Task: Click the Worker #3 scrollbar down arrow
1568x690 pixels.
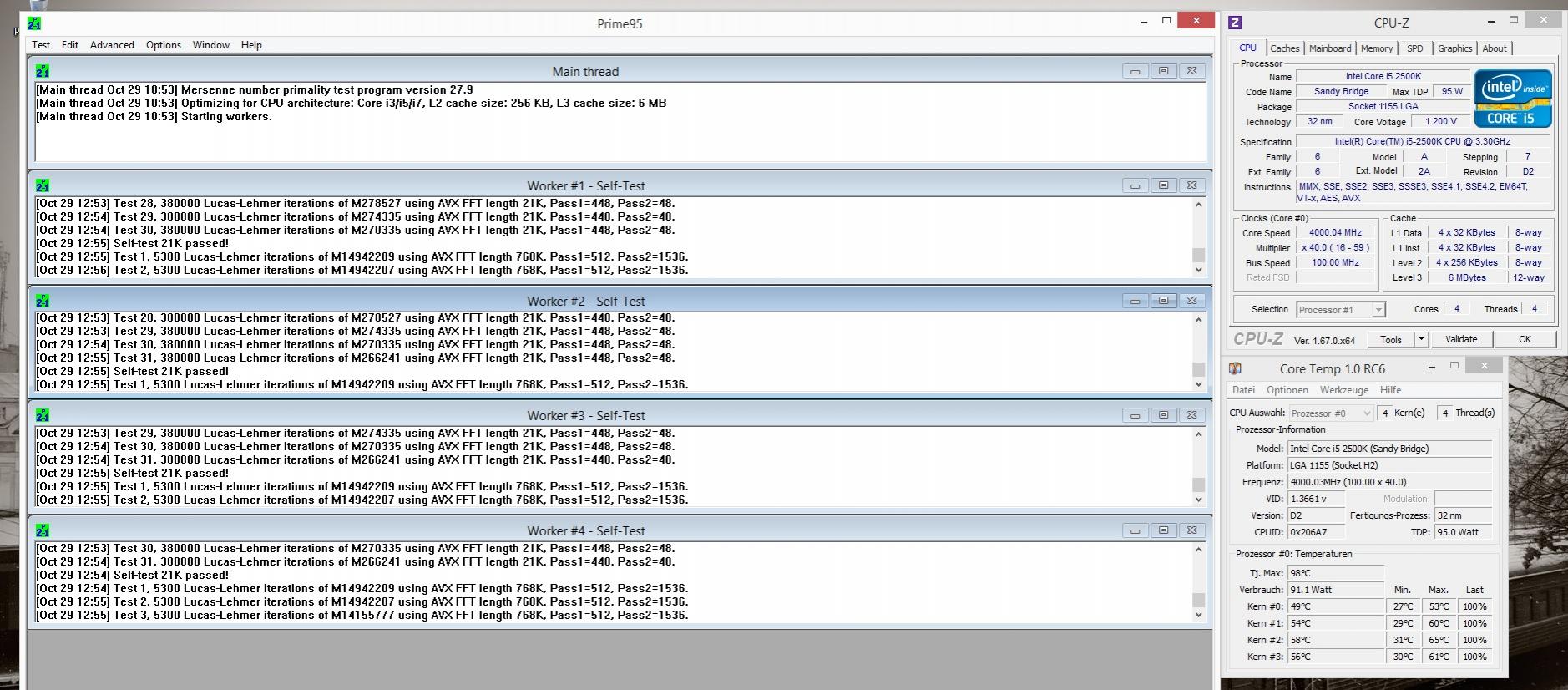Action: tap(1198, 500)
